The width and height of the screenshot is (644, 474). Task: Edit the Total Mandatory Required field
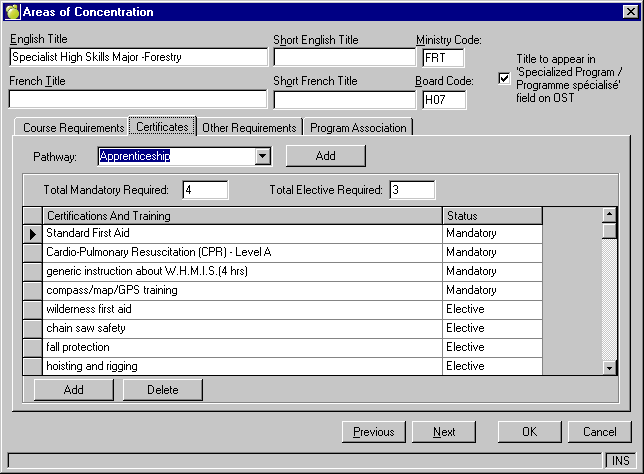[205, 190]
